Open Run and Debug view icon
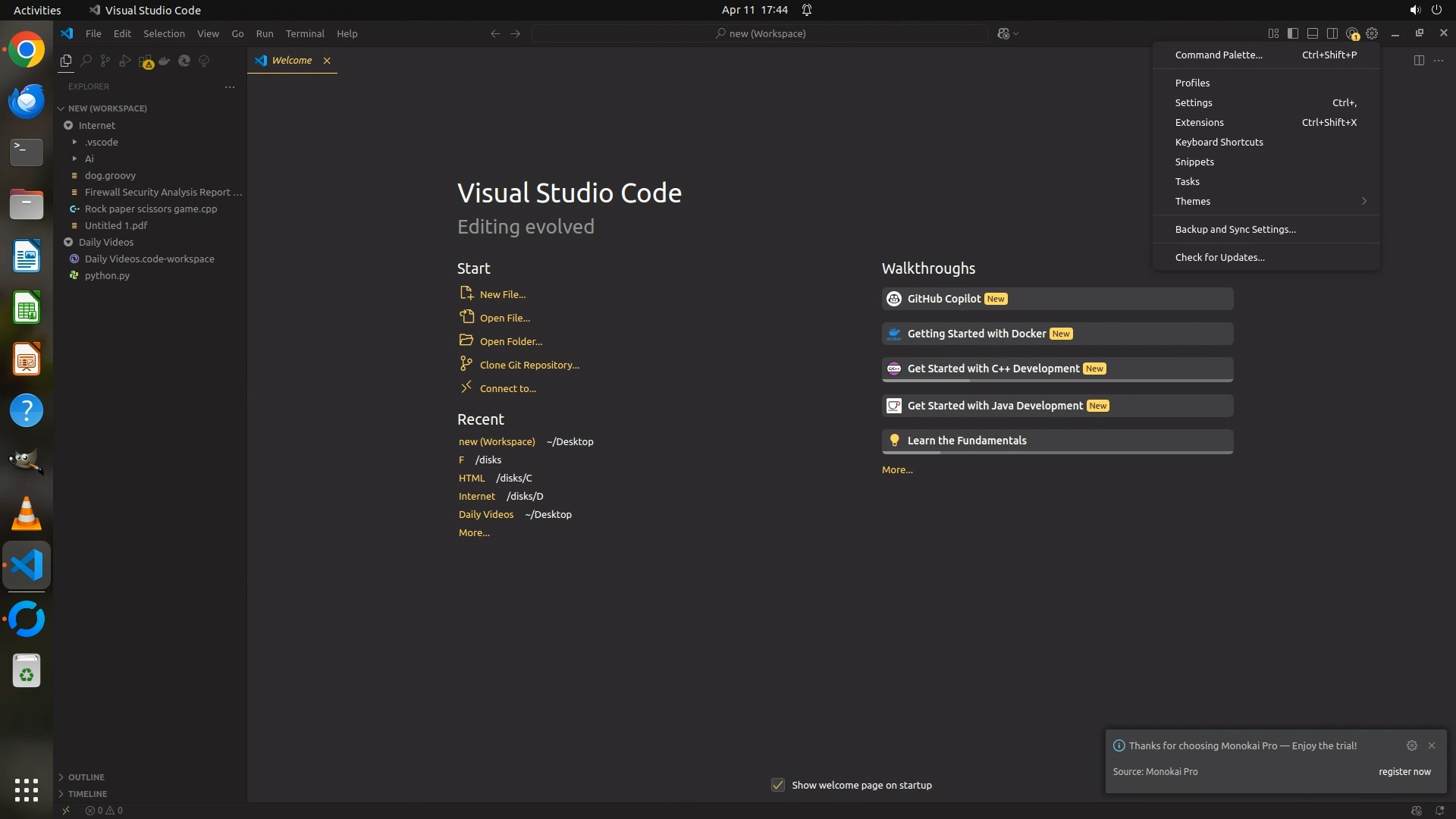 pyautogui.click(x=125, y=61)
